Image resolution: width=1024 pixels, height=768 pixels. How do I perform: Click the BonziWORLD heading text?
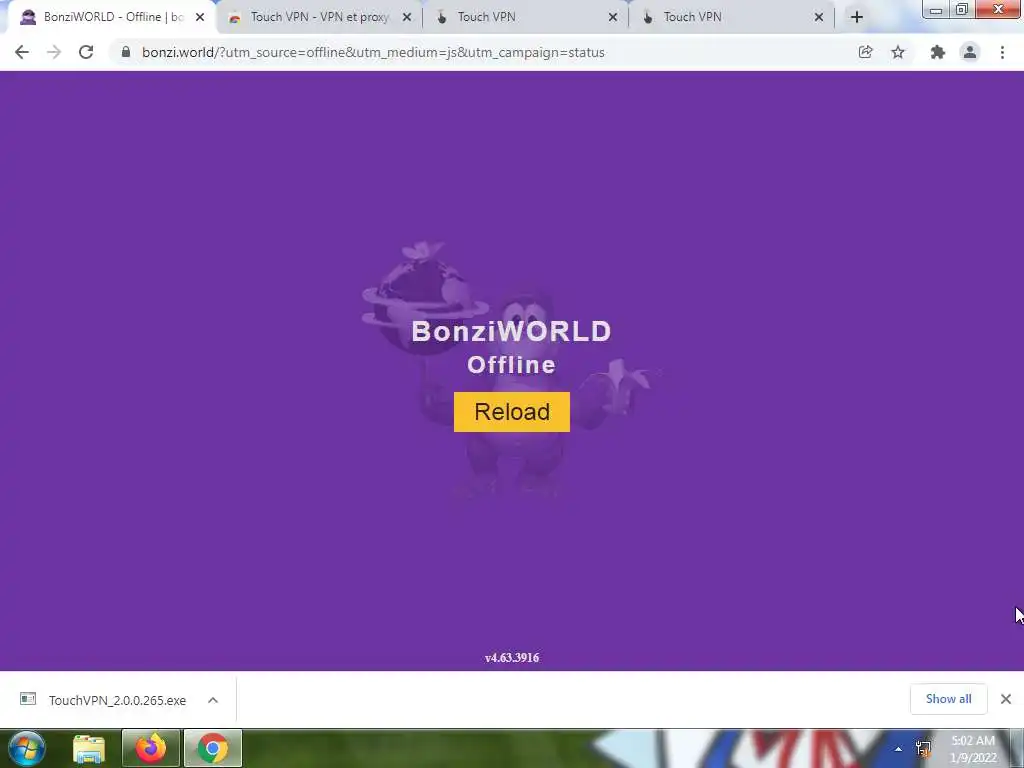coord(511,331)
